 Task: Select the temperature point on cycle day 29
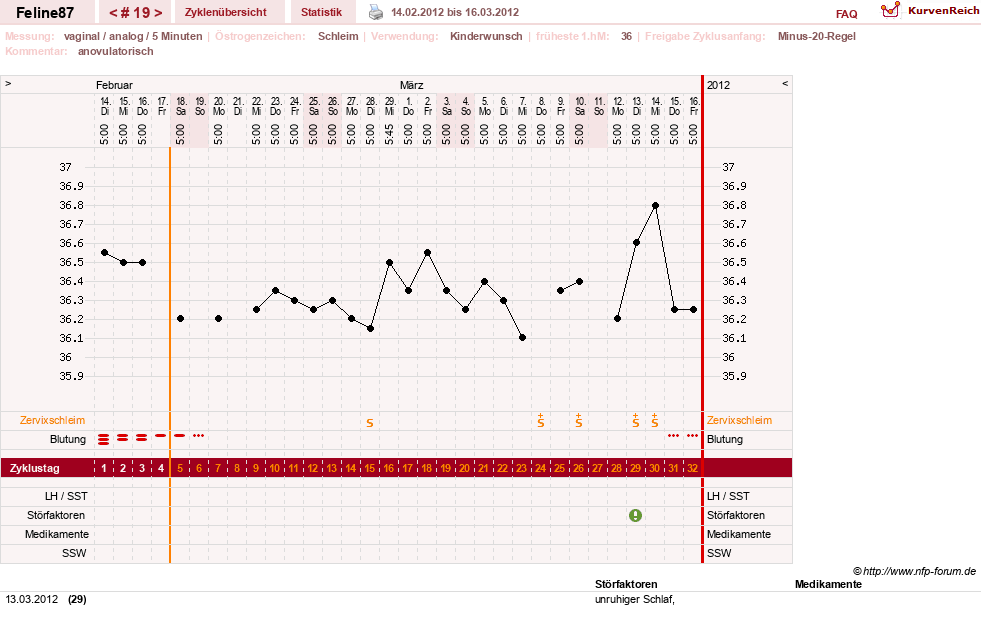(x=636, y=243)
